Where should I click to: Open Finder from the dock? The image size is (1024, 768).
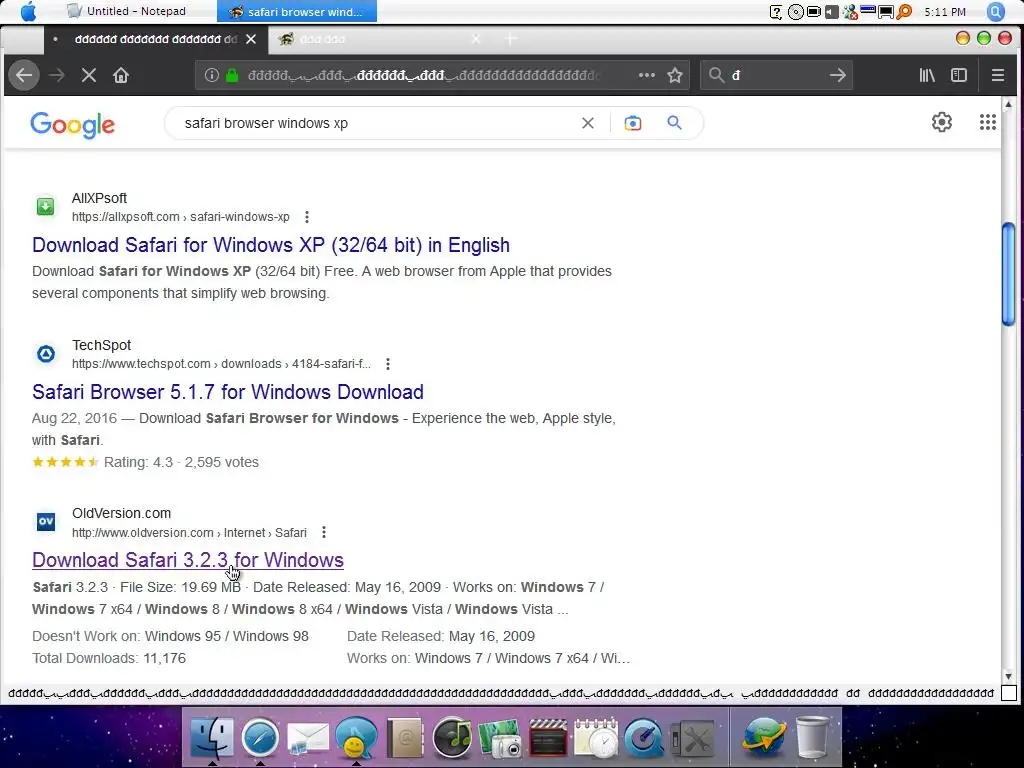pos(212,738)
